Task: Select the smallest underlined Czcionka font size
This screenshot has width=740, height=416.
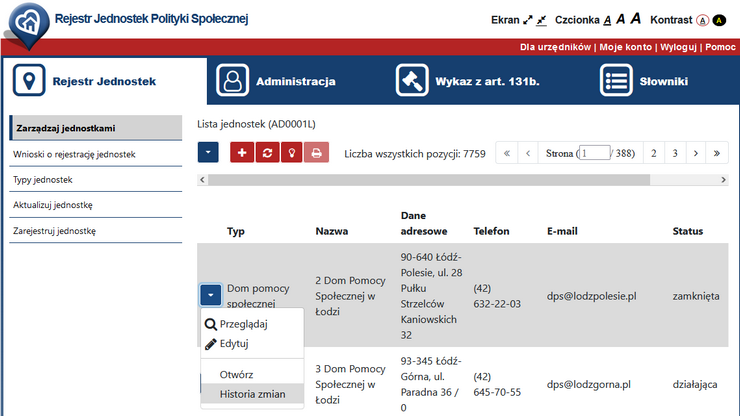Action: click(x=607, y=20)
